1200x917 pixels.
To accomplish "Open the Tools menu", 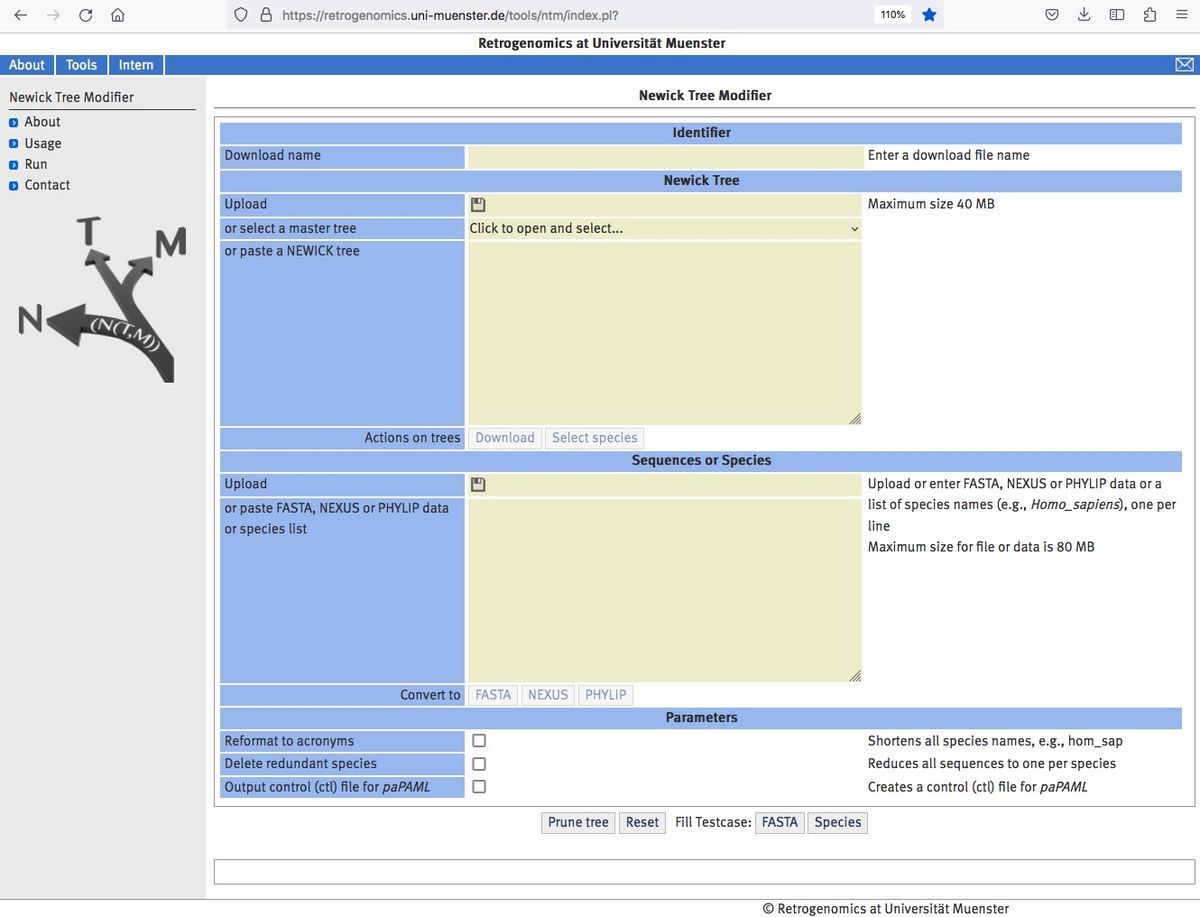I will point(81,65).
